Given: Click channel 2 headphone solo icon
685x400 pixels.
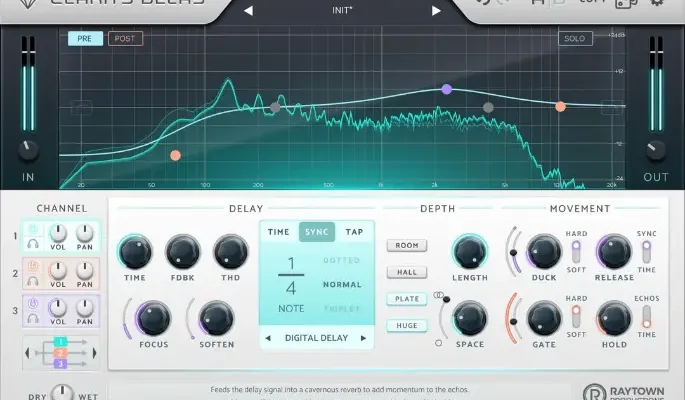Looking at the screenshot, I should (33, 279).
